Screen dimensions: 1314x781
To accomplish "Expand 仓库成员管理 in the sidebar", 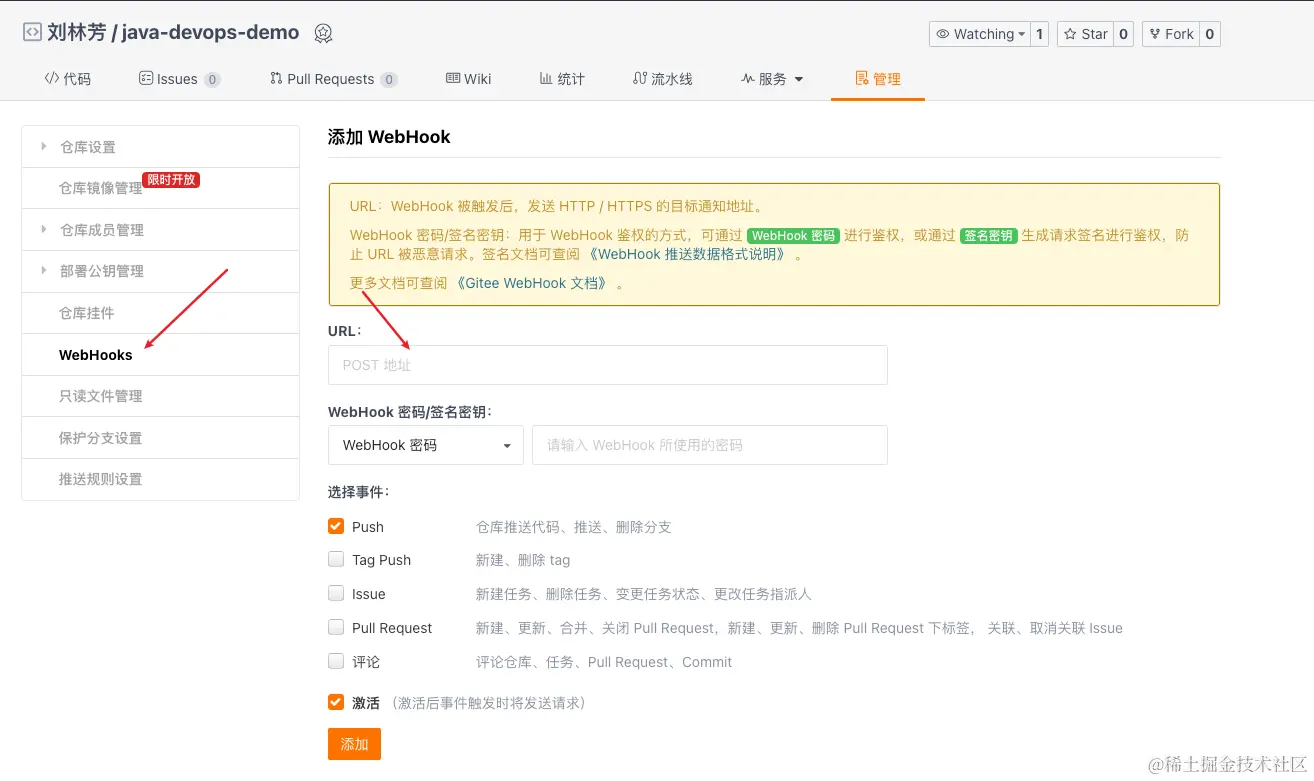I will tap(160, 230).
